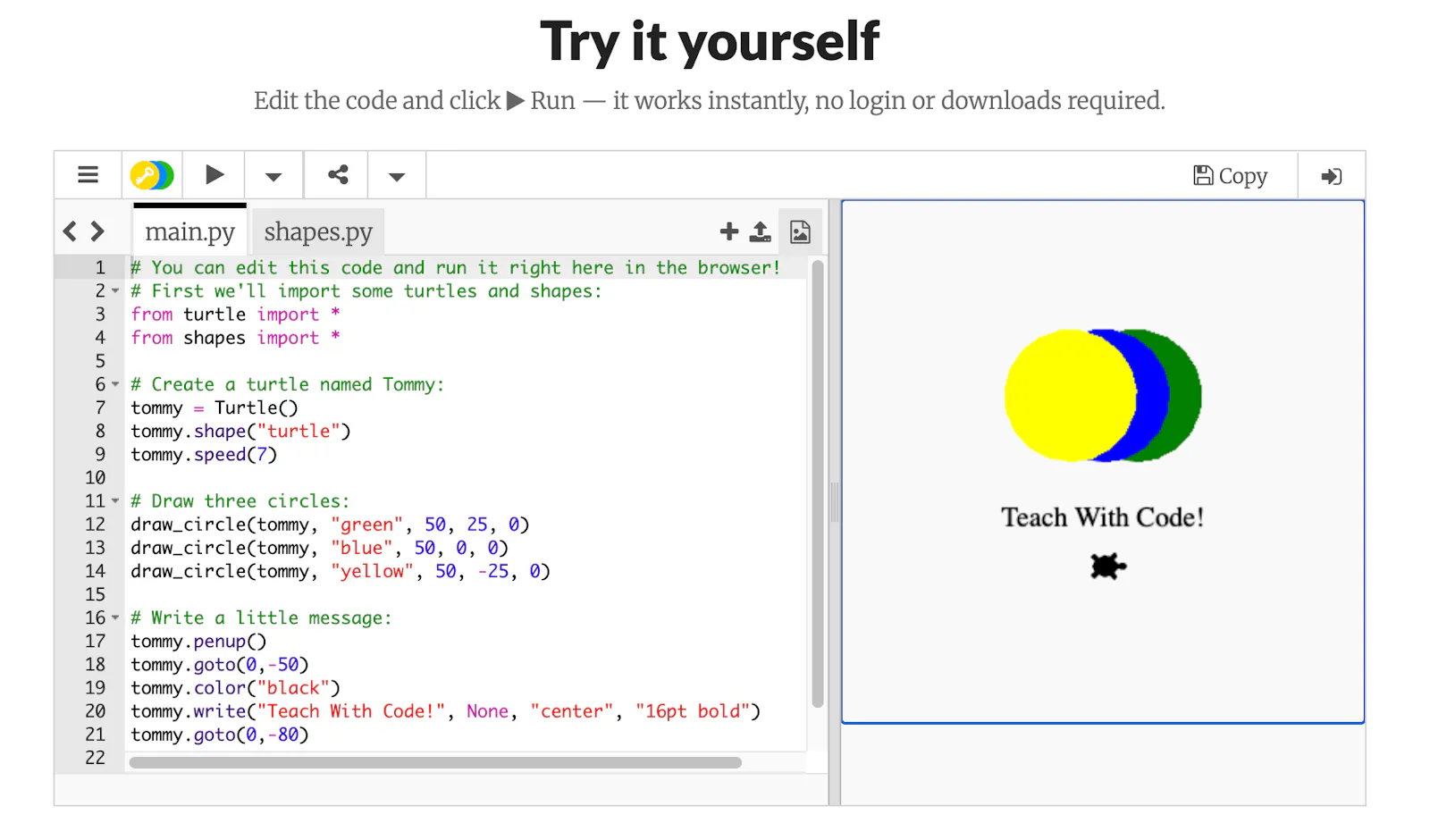Open the image library icon
The width and height of the screenshot is (1430, 840).
(x=800, y=232)
